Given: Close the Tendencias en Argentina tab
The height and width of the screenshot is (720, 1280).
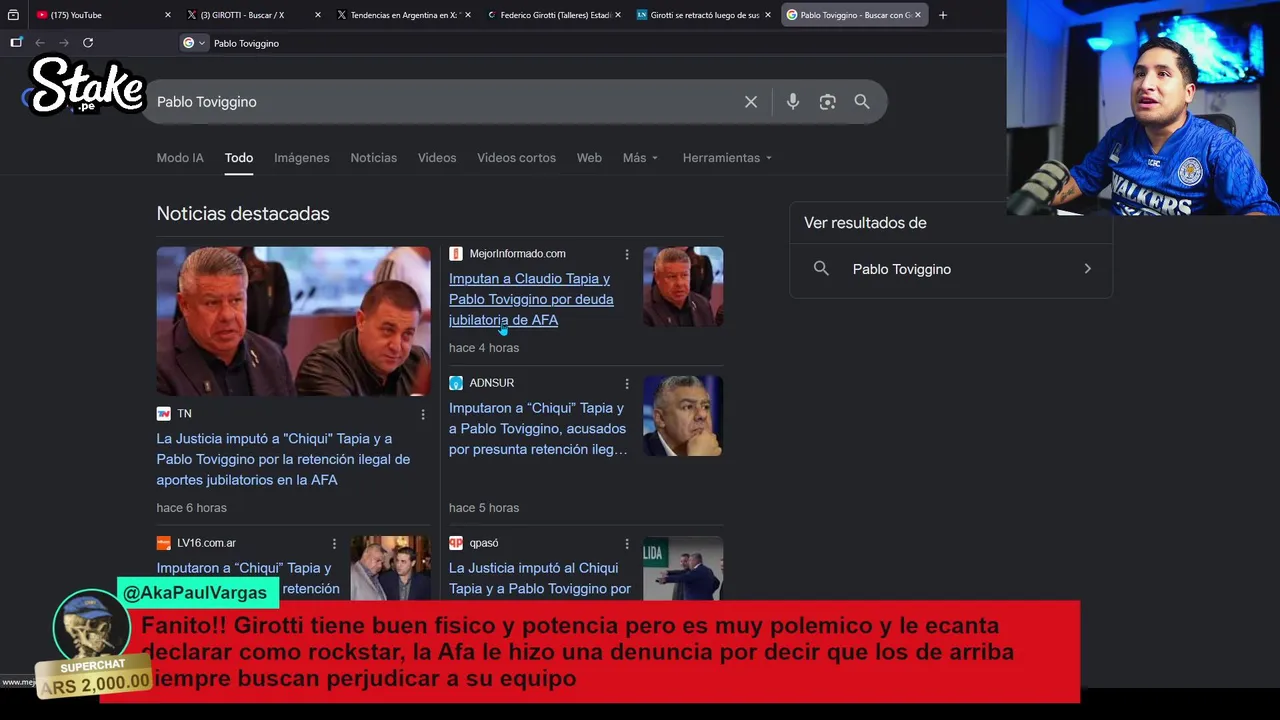Looking at the screenshot, I should (x=468, y=15).
